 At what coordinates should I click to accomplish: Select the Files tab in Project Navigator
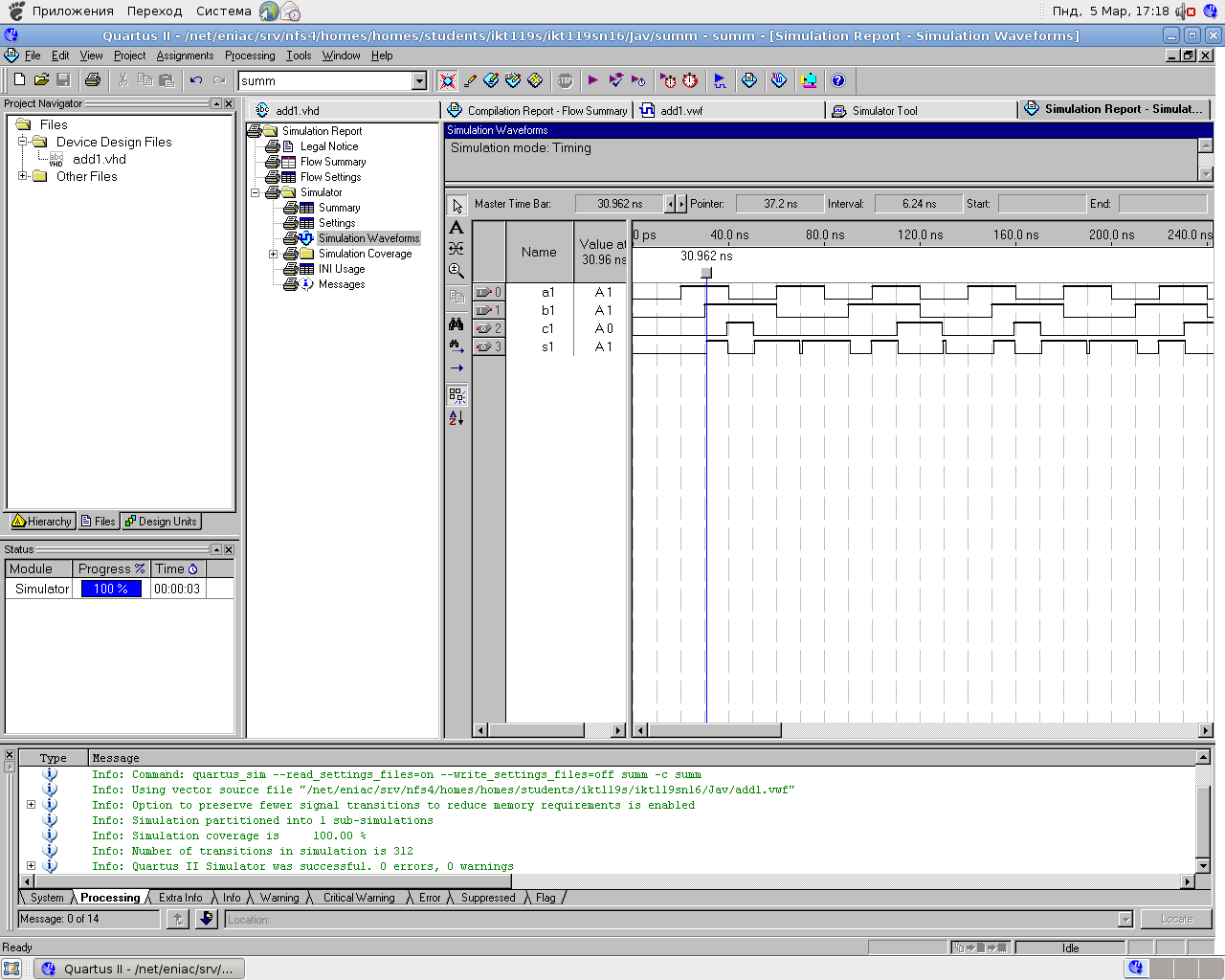pos(99,522)
